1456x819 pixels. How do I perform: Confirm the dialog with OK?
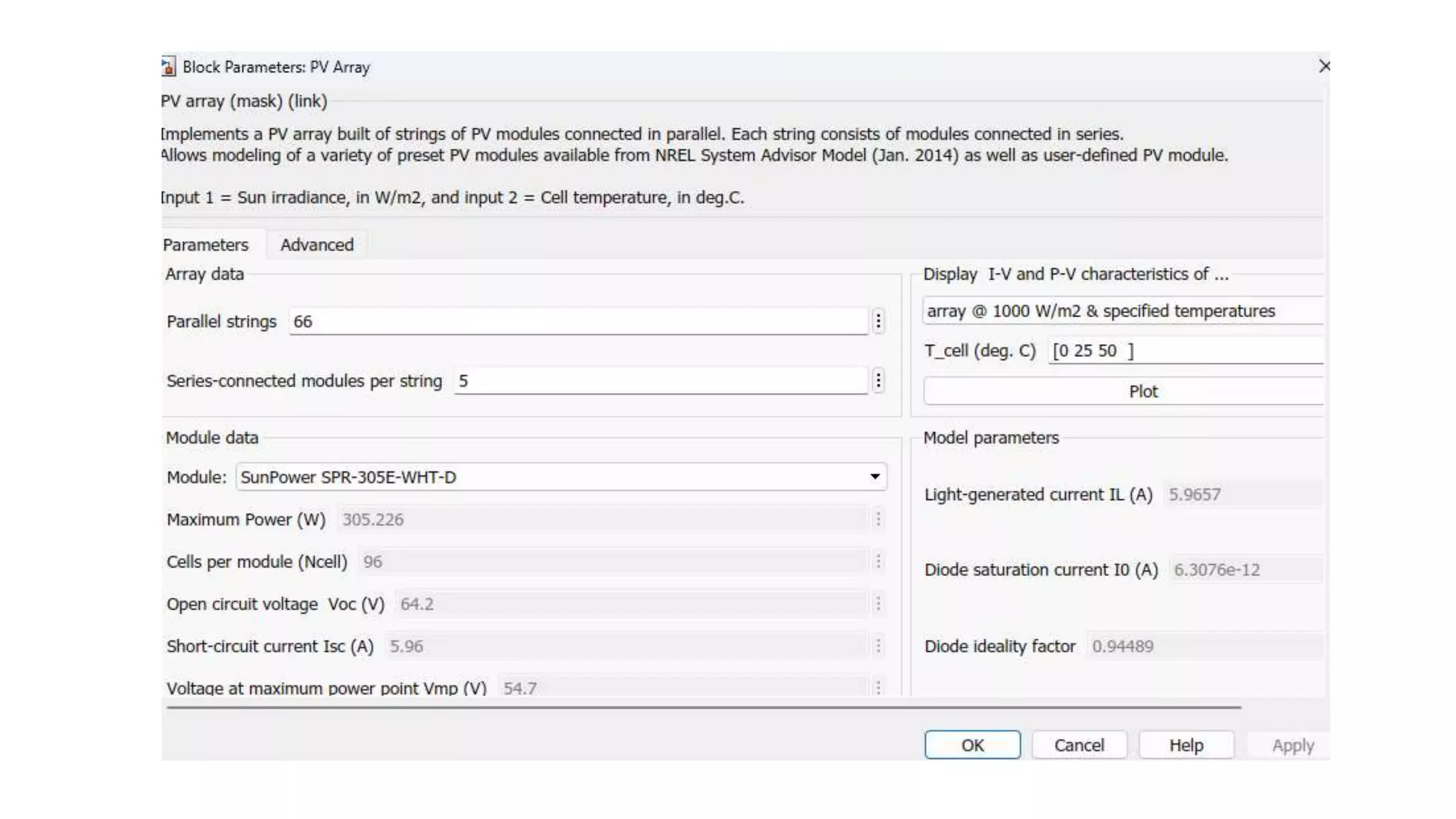972,745
